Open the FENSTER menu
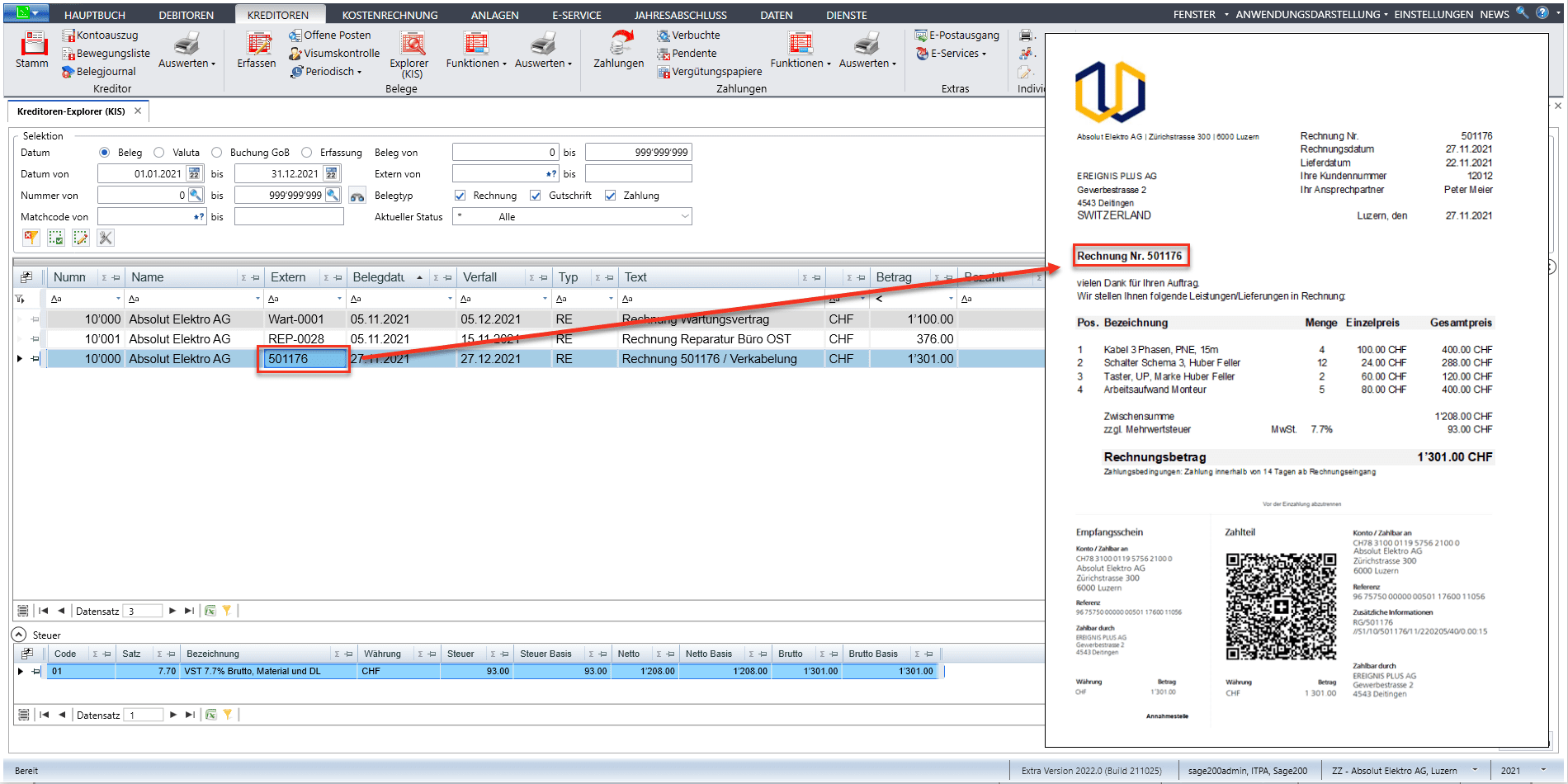1568x784 pixels. 1201,14
